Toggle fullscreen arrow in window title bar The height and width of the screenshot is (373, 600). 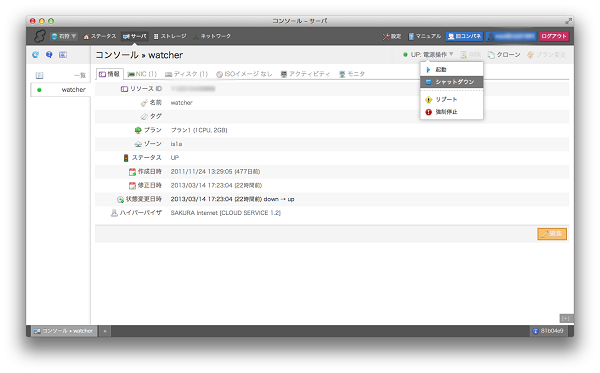click(568, 21)
